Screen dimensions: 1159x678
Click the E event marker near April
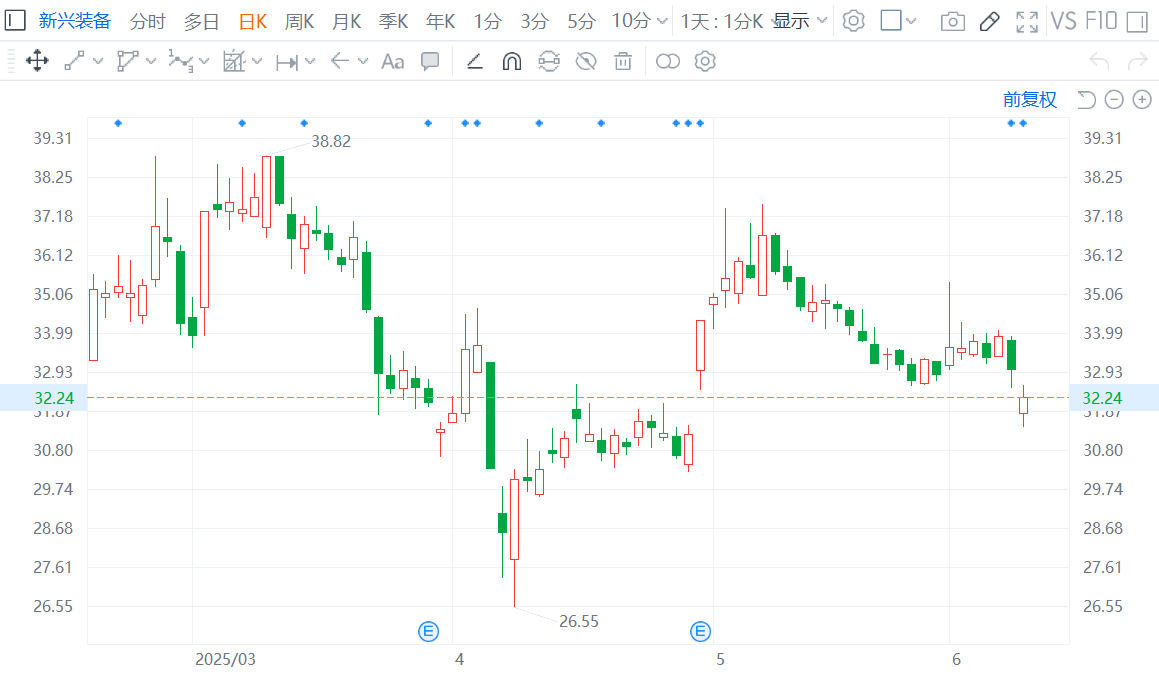click(428, 630)
